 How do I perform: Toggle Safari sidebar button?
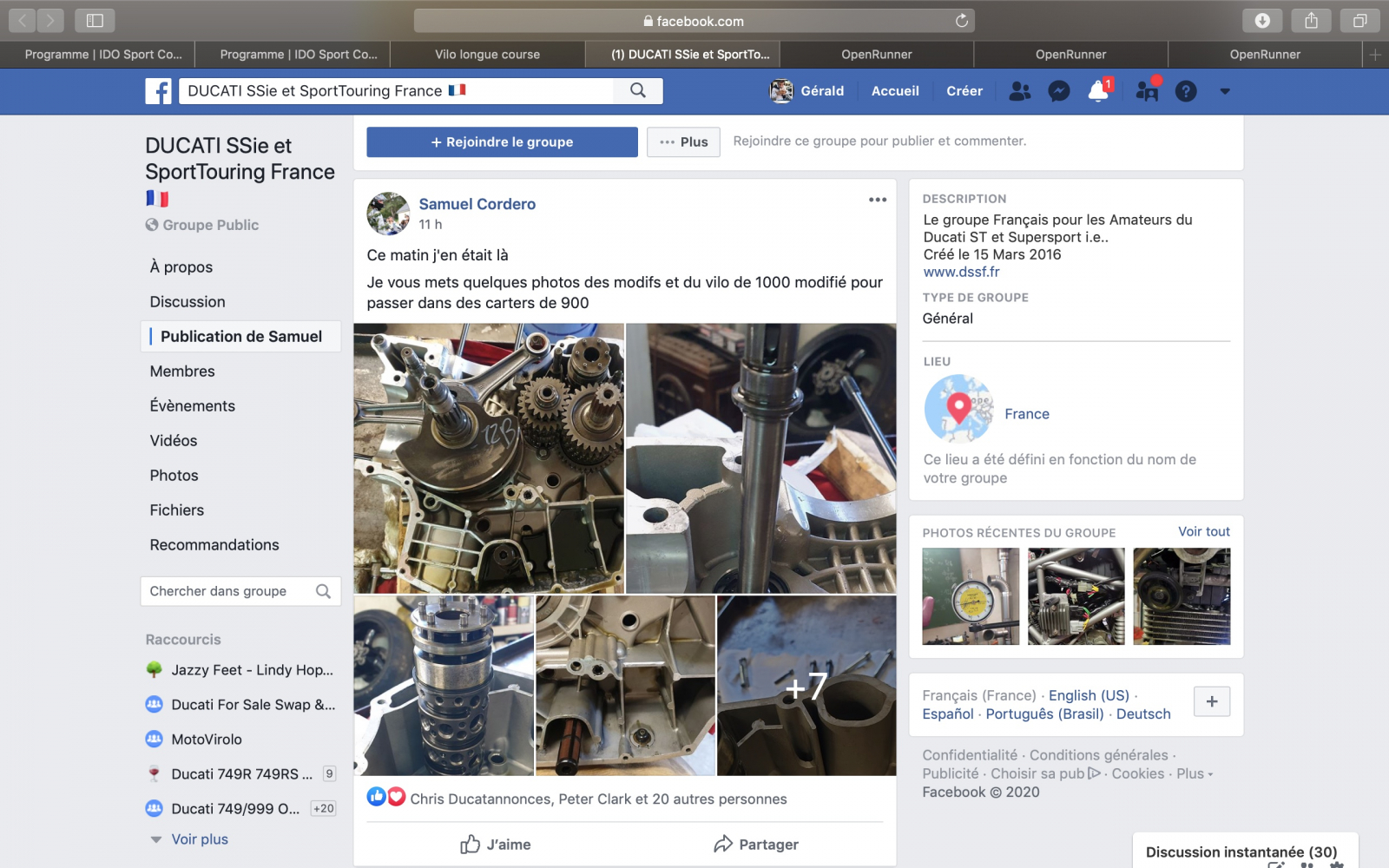[95, 20]
